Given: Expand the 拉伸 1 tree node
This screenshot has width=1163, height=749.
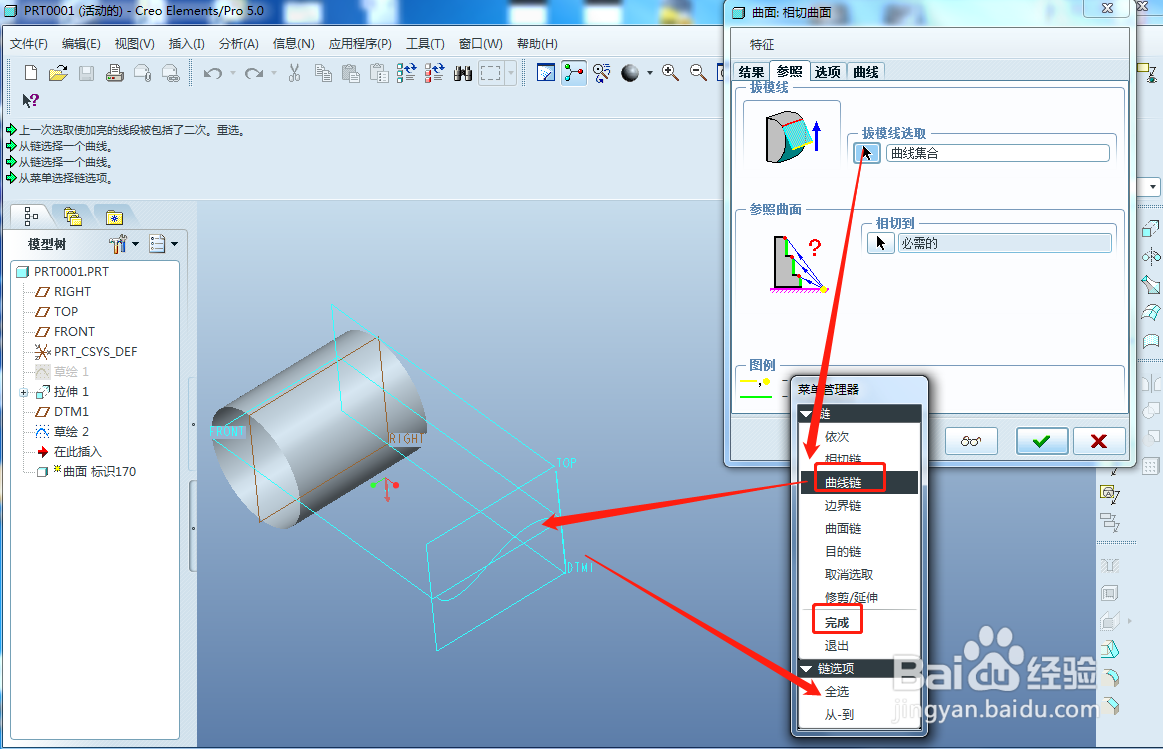Looking at the screenshot, I should coord(23,392).
